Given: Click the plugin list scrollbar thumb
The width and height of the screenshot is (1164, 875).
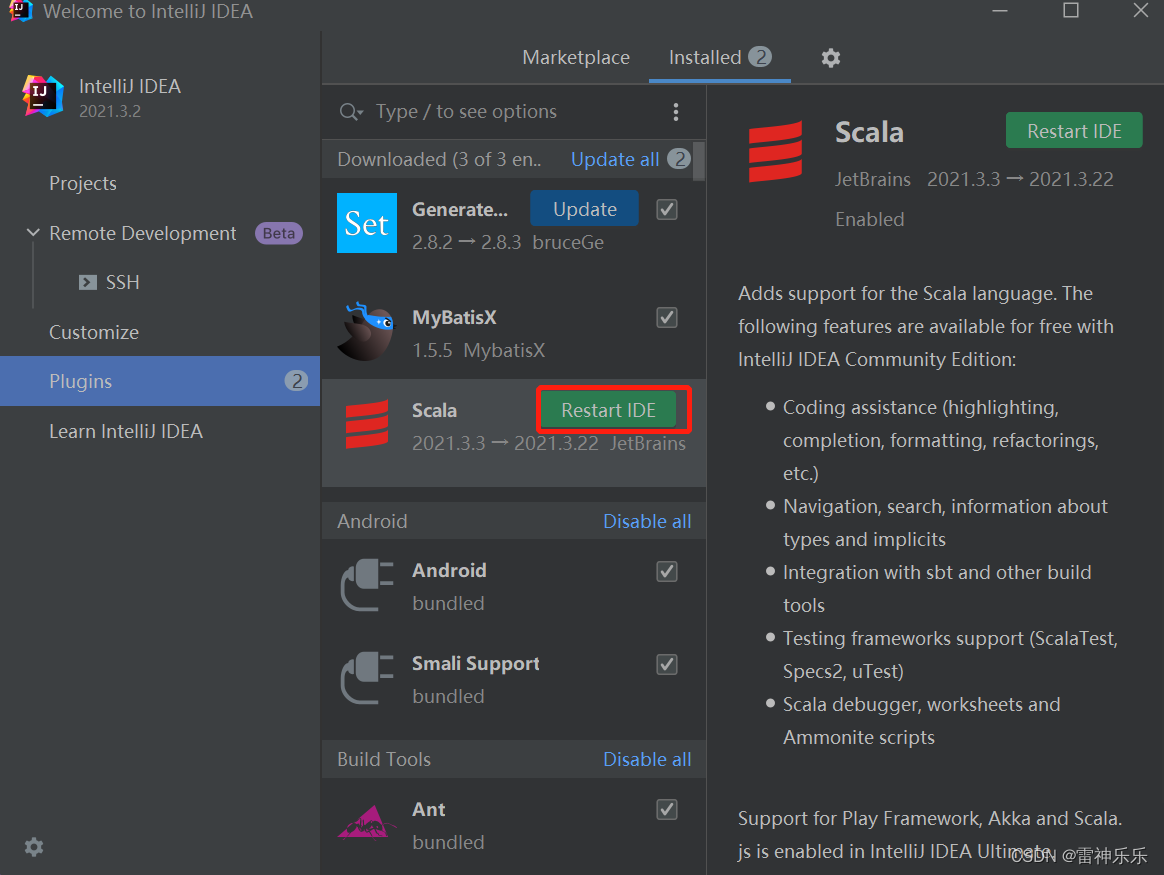Looking at the screenshot, I should click(x=699, y=160).
